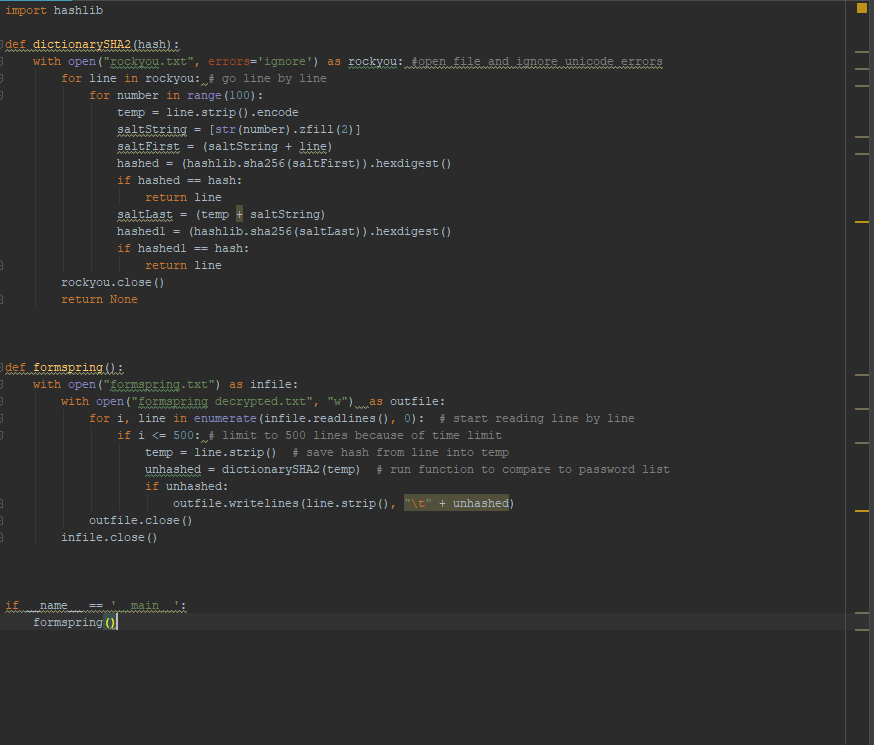Click the fold icon beside def dictionarySHA2
874x745 pixels.
pos(3,44)
